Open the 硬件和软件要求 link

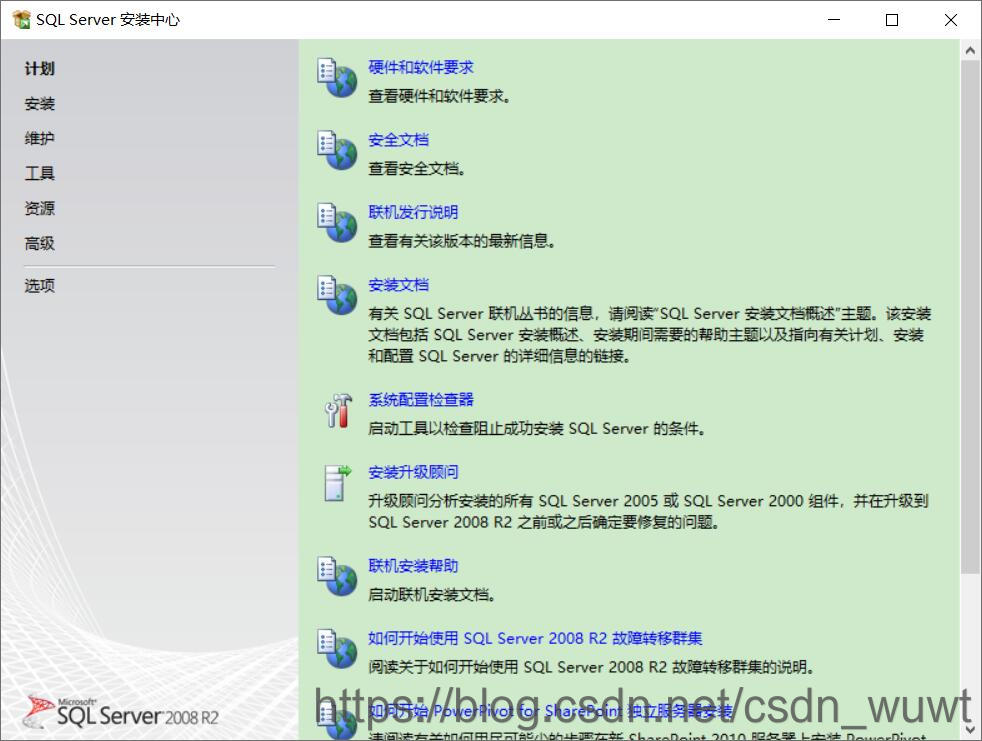[421, 67]
